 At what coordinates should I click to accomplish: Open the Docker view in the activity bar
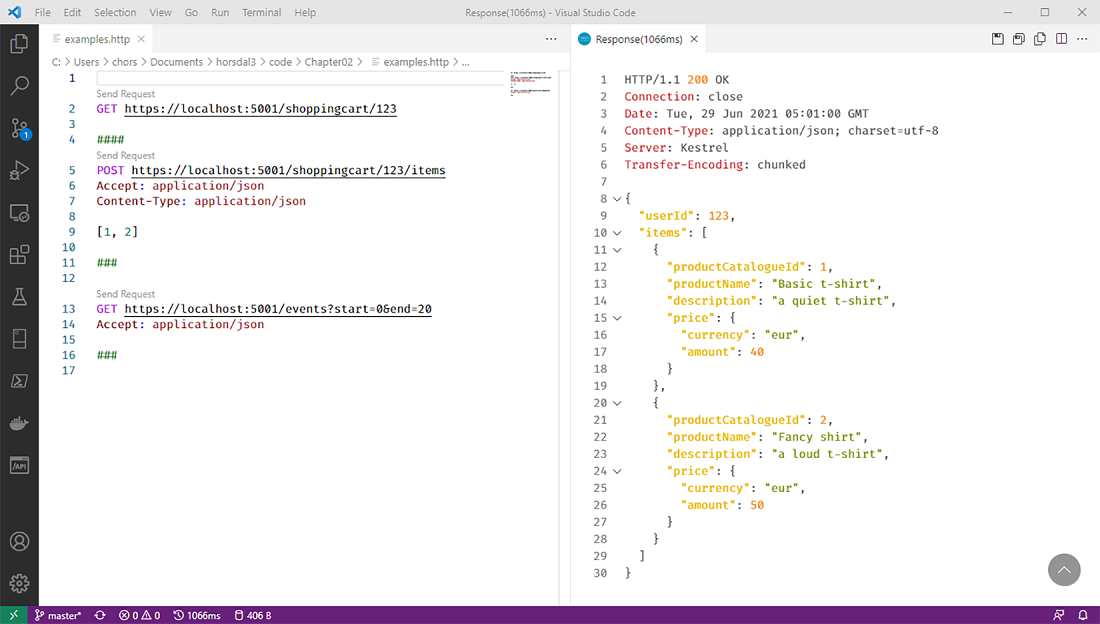tap(20, 422)
